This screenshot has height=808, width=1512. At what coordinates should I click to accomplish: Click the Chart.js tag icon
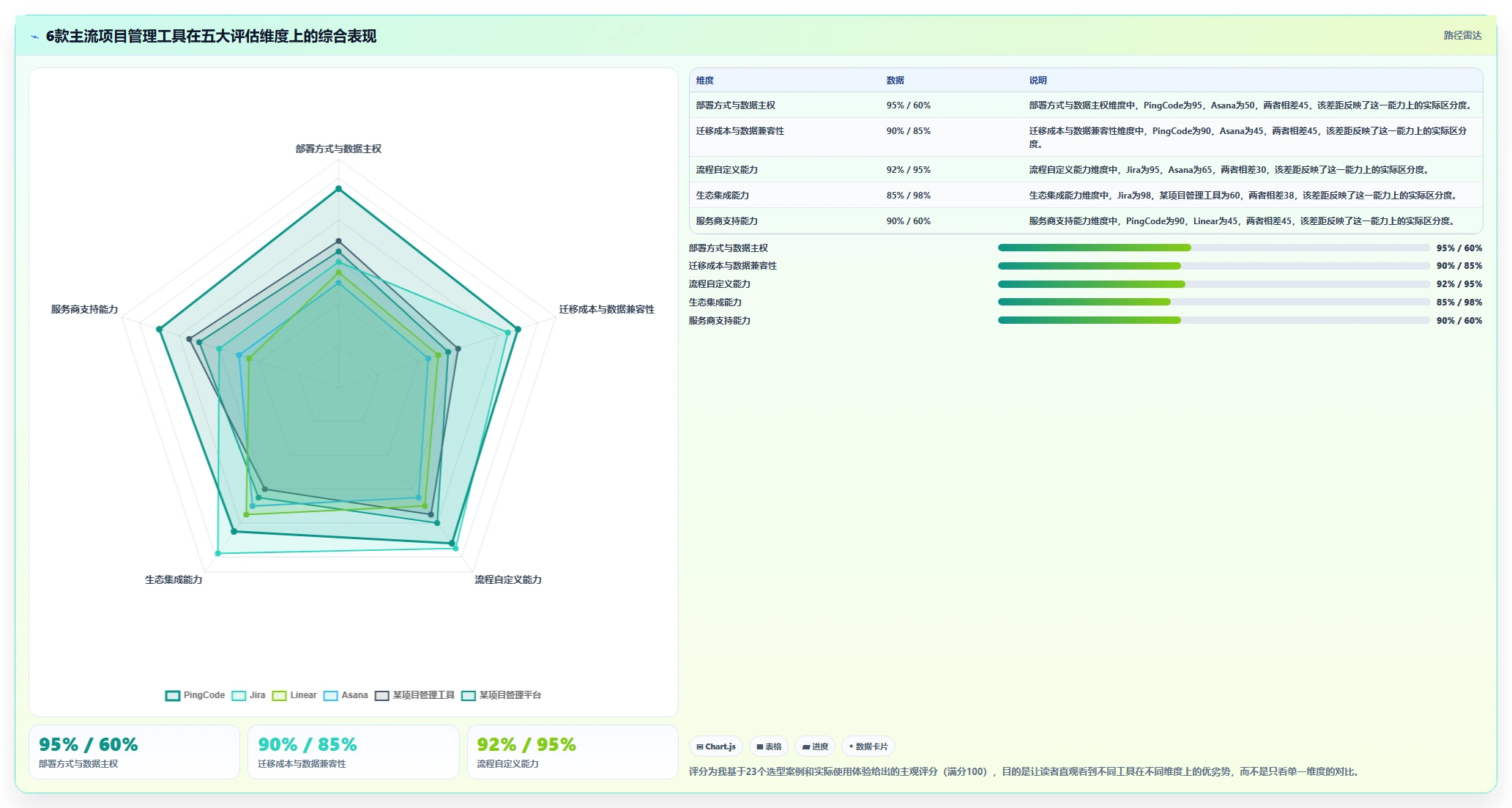[x=700, y=746]
